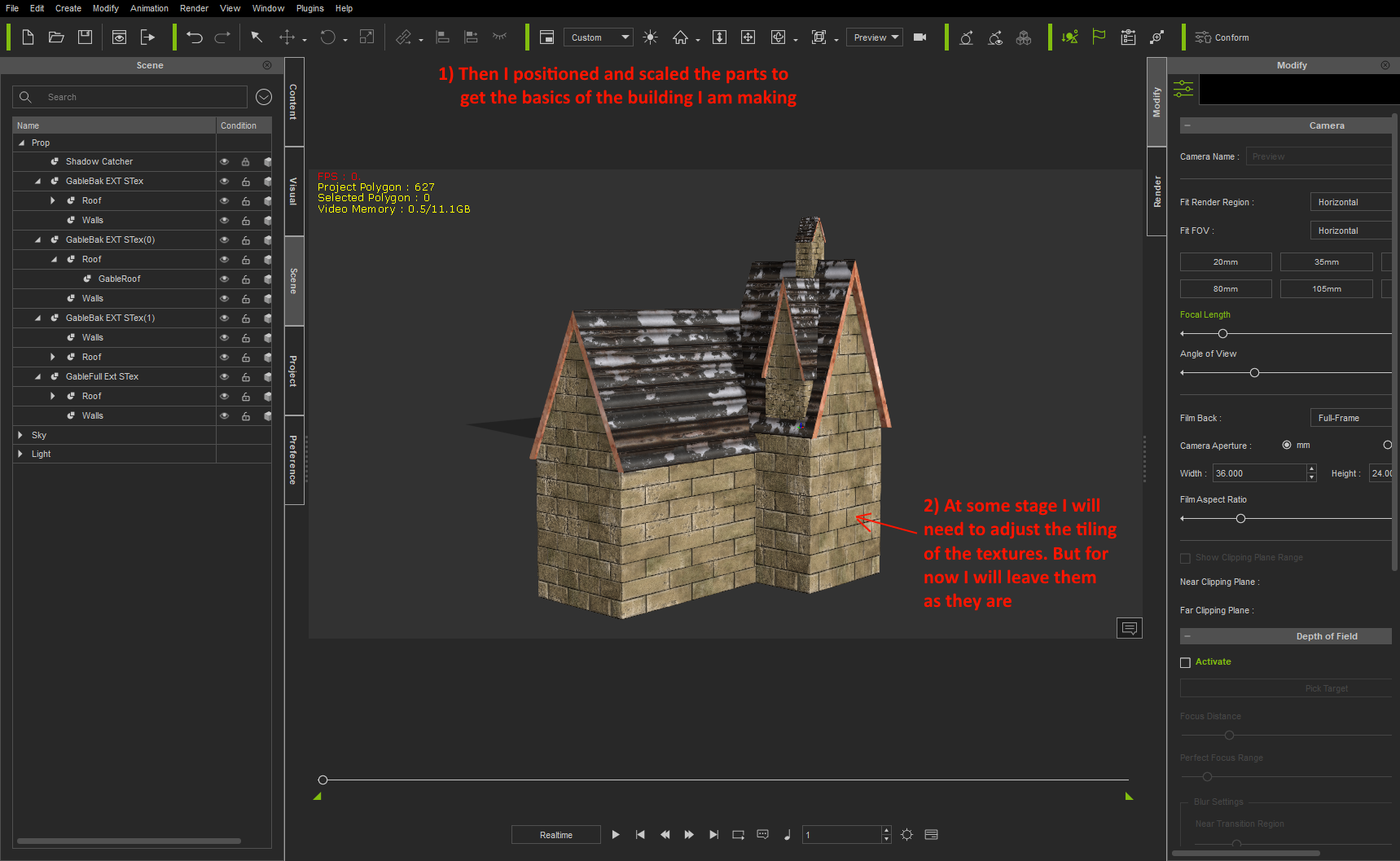Adjust the Angle of View slider handle
The image size is (1400, 861).
click(1254, 373)
